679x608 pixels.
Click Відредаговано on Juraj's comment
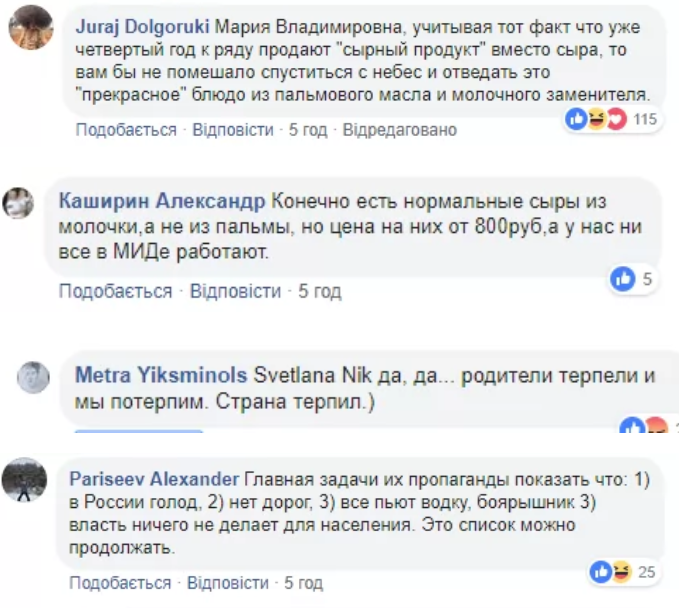[x=399, y=130]
